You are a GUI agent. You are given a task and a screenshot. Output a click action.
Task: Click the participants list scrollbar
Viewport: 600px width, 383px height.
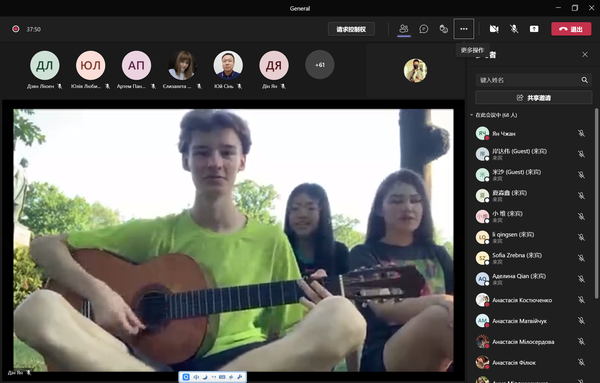point(596,203)
